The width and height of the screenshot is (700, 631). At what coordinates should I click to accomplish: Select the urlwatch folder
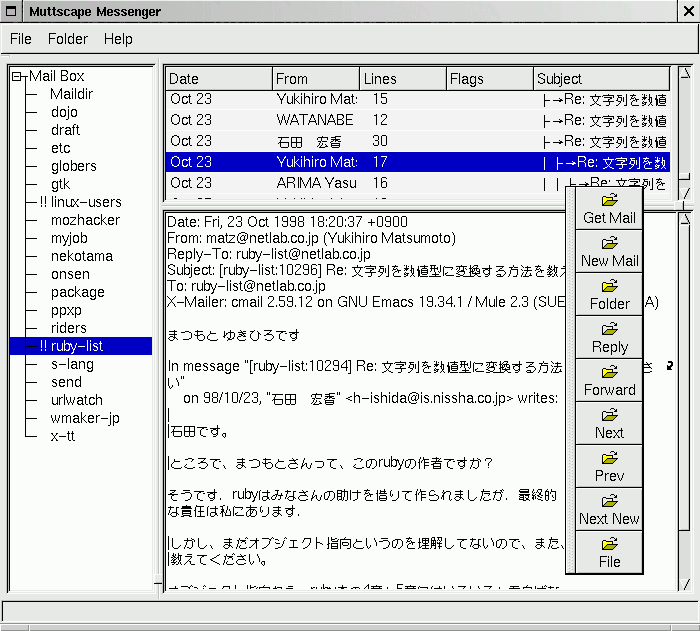click(77, 400)
